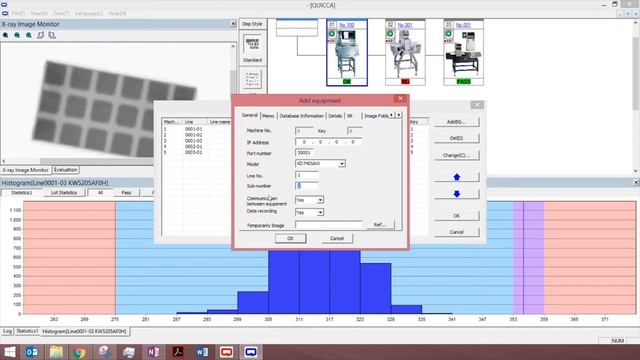Click the Sub-number input field
This screenshot has width=640, height=360.
coord(307,186)
